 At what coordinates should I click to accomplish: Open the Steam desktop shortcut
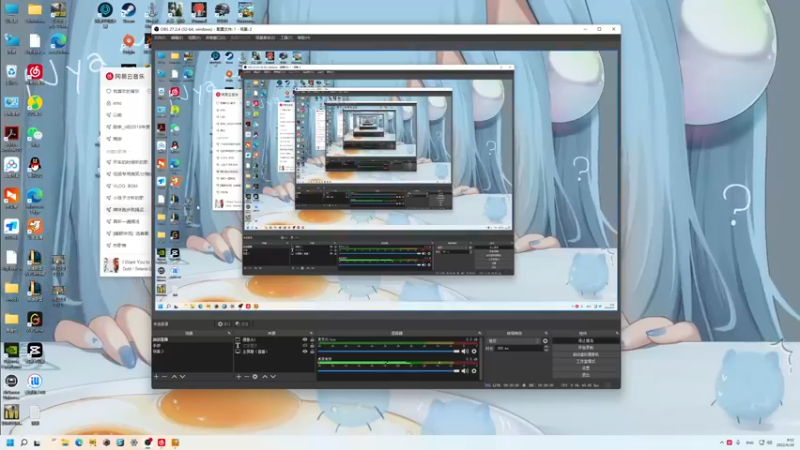pyautogui.click(x=129, y=12)
